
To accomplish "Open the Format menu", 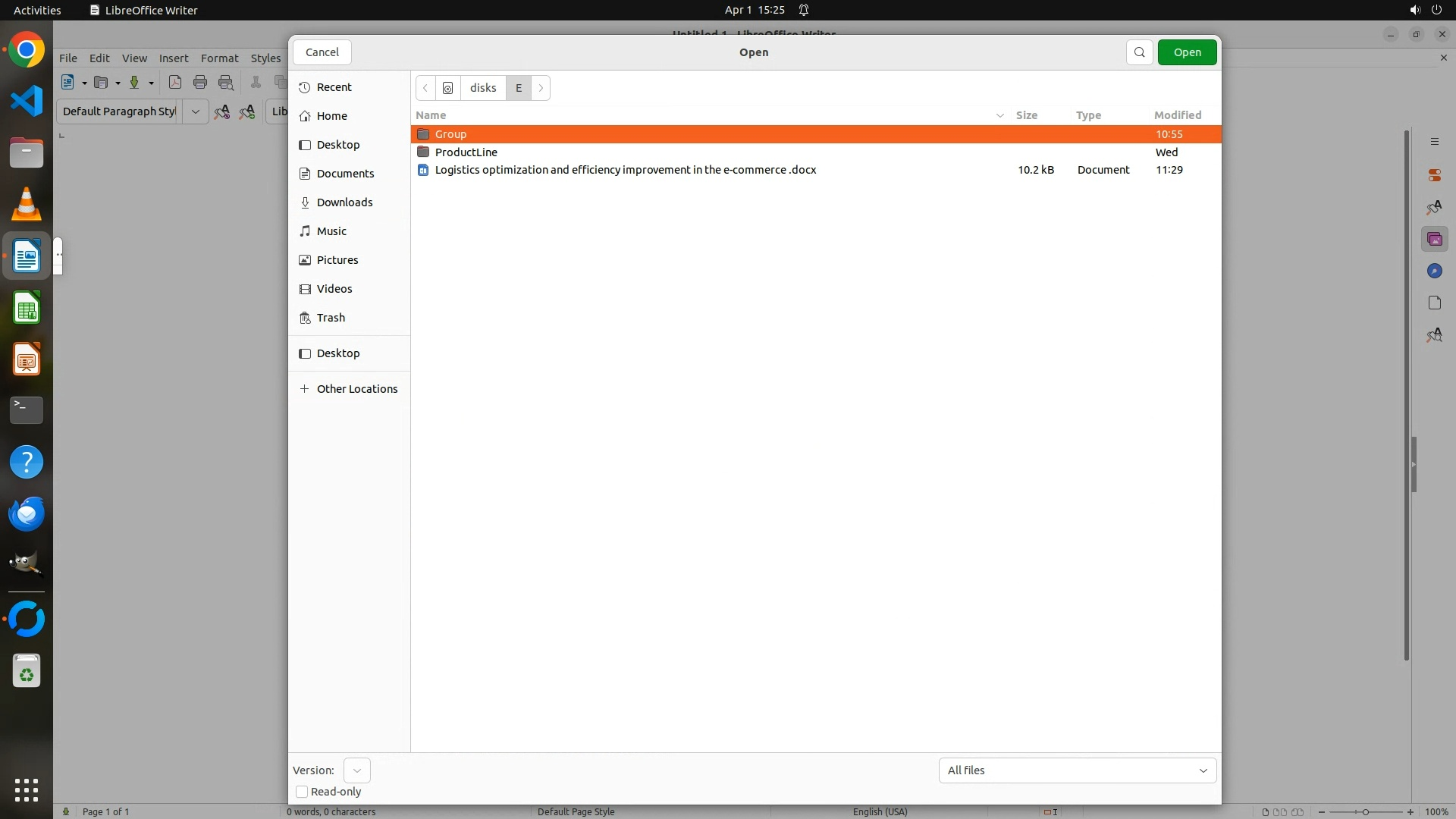I will pos(219,58).
